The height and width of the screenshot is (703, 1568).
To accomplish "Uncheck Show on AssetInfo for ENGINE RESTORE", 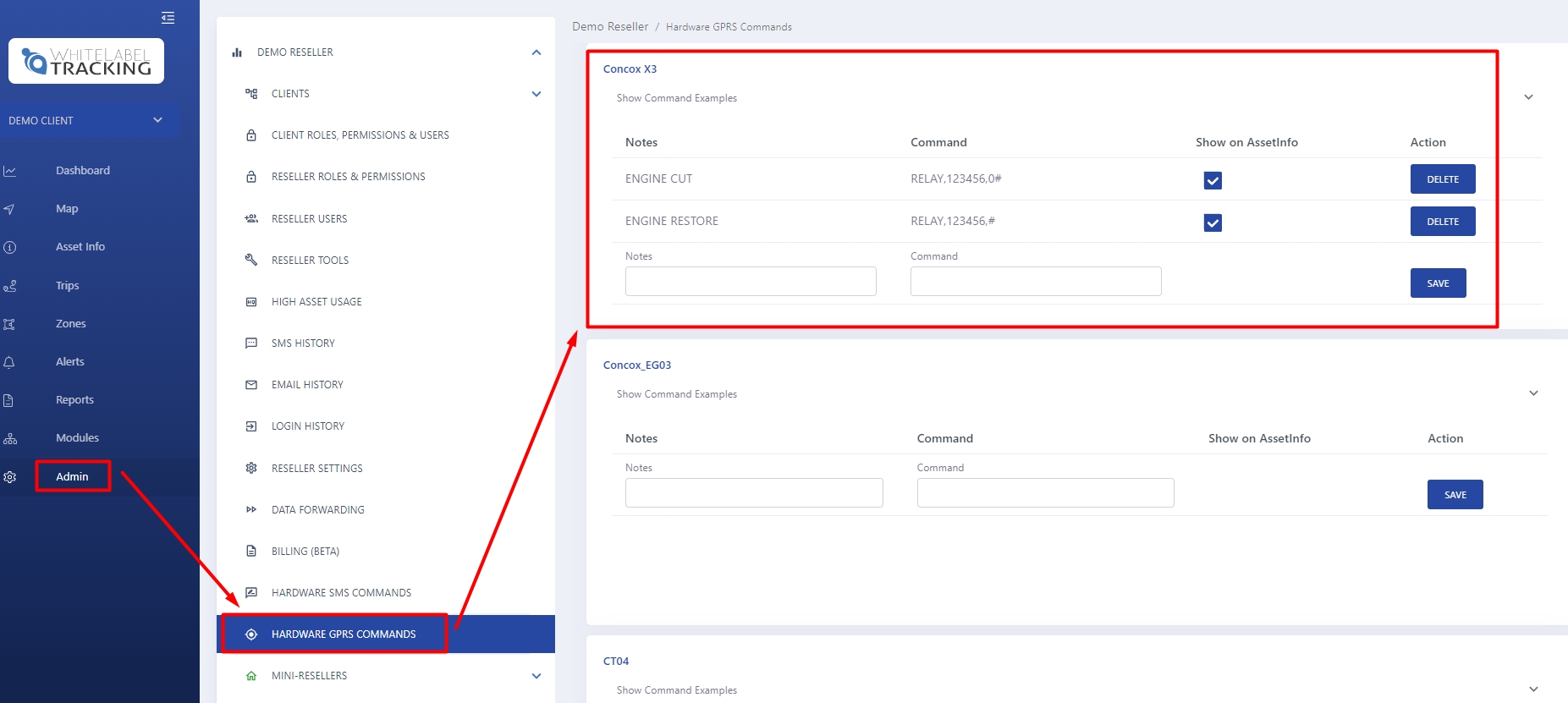I will [1213, 222].
